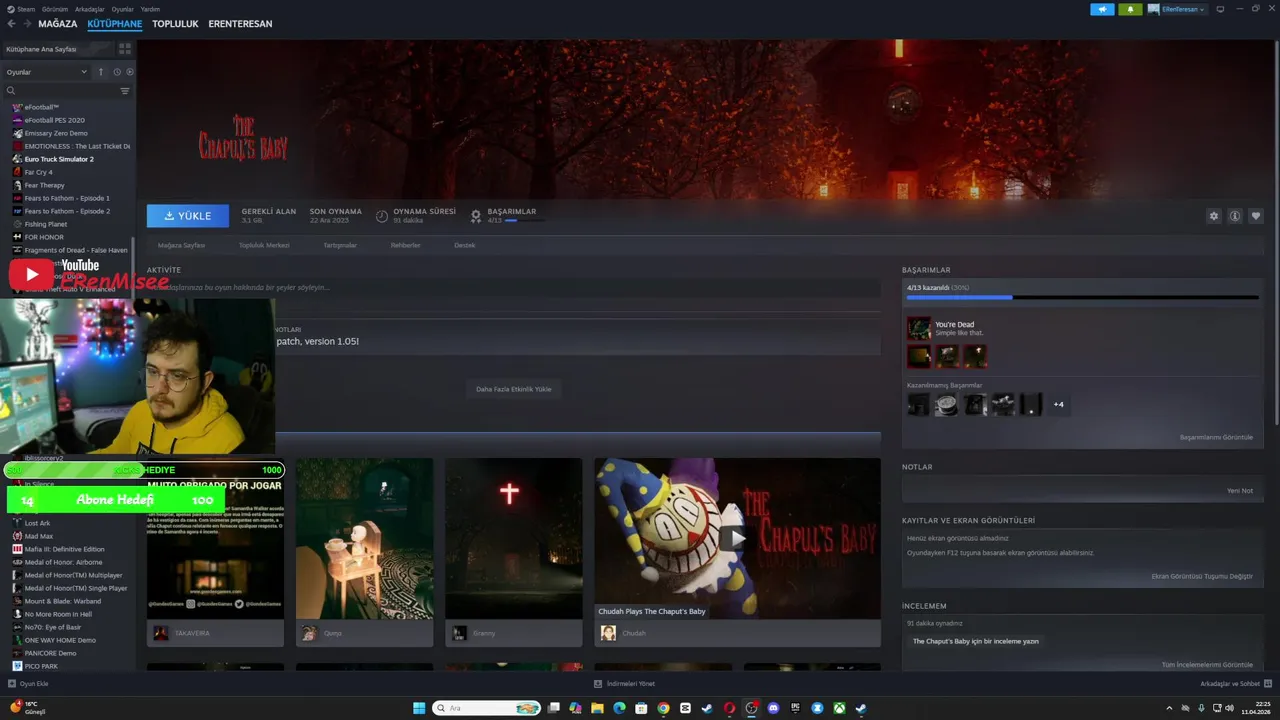Open Opera browser from the taskbar
1280x720 pixels.
[729, 708]
